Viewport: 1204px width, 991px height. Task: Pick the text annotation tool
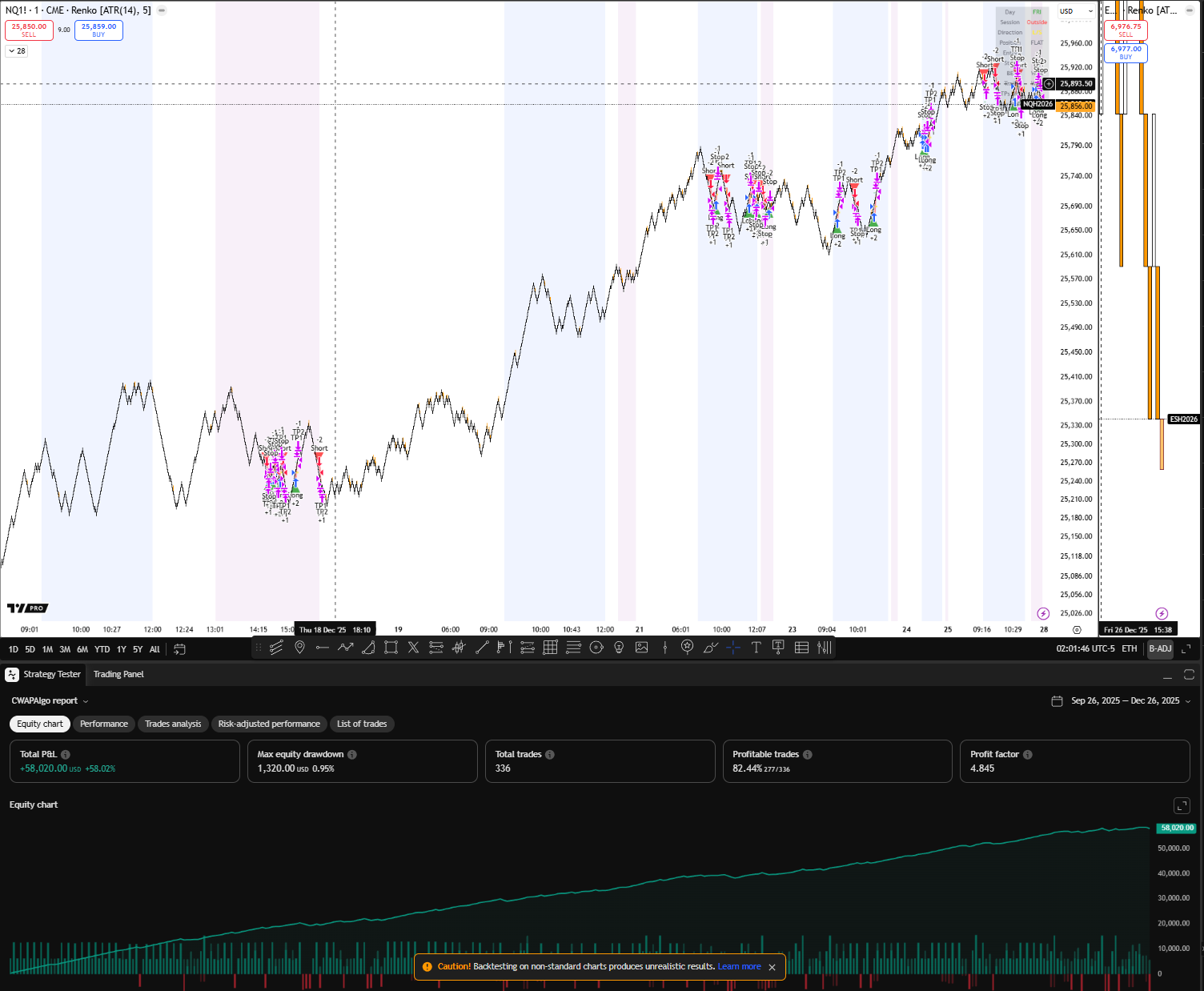[755, 648]
